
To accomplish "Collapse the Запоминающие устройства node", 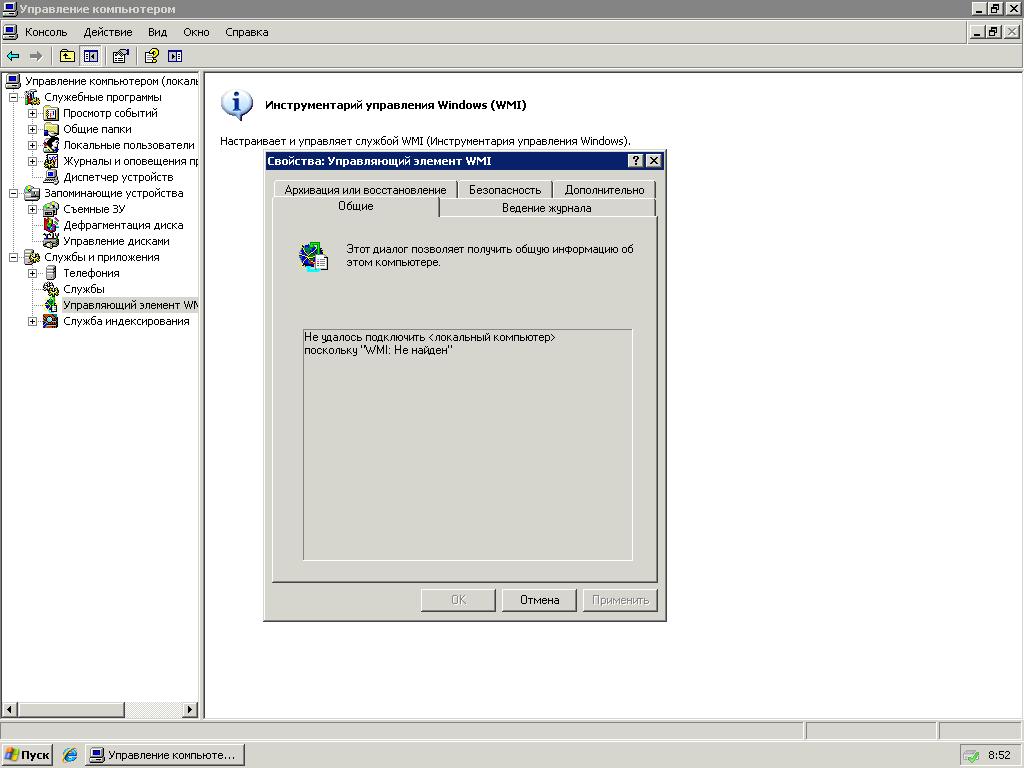I will (13, 193).
